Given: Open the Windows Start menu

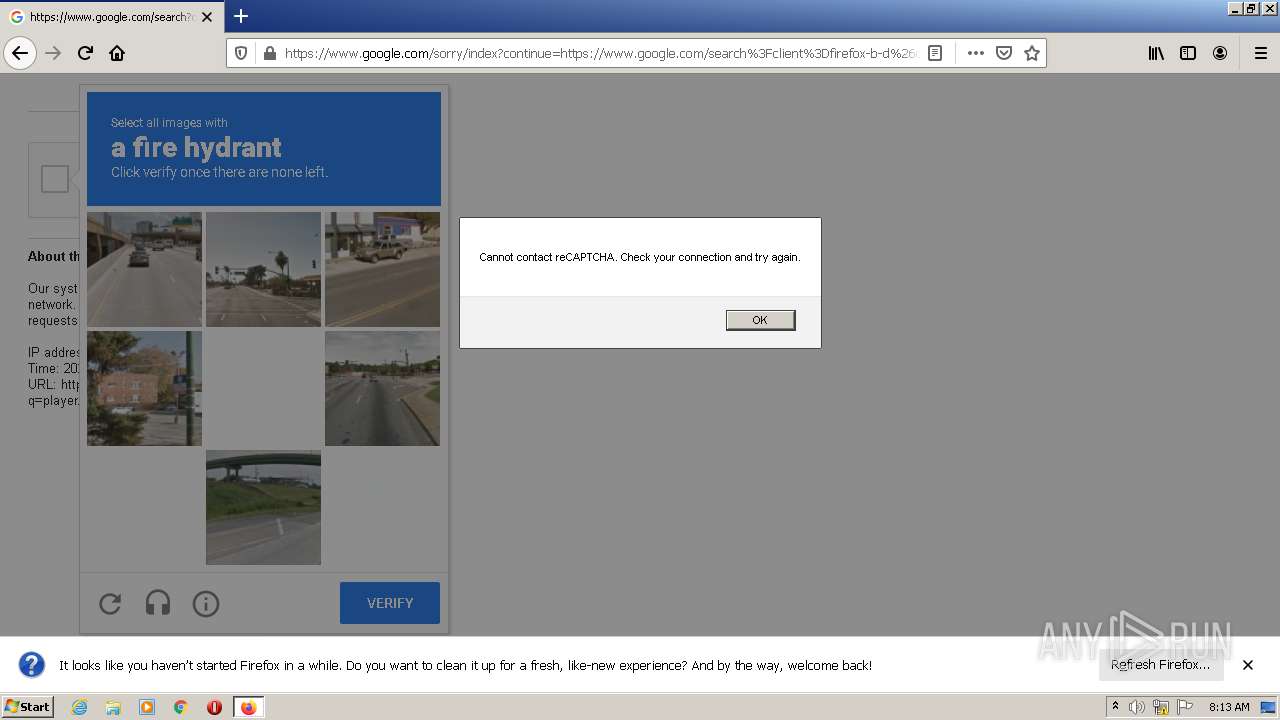Looking at the screenshot, I should click(x=28, y=706).
